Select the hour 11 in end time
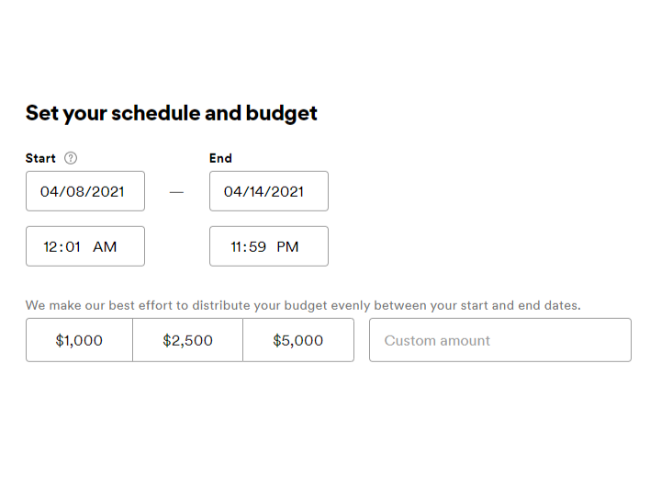The width and height of the screenshot is (650, 500). [x=236, y=247]
